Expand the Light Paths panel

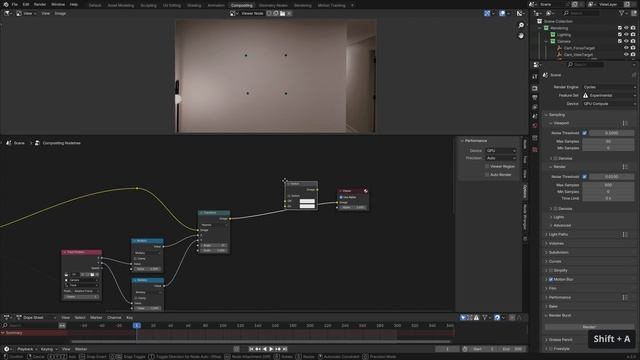[x=558, y=235]
